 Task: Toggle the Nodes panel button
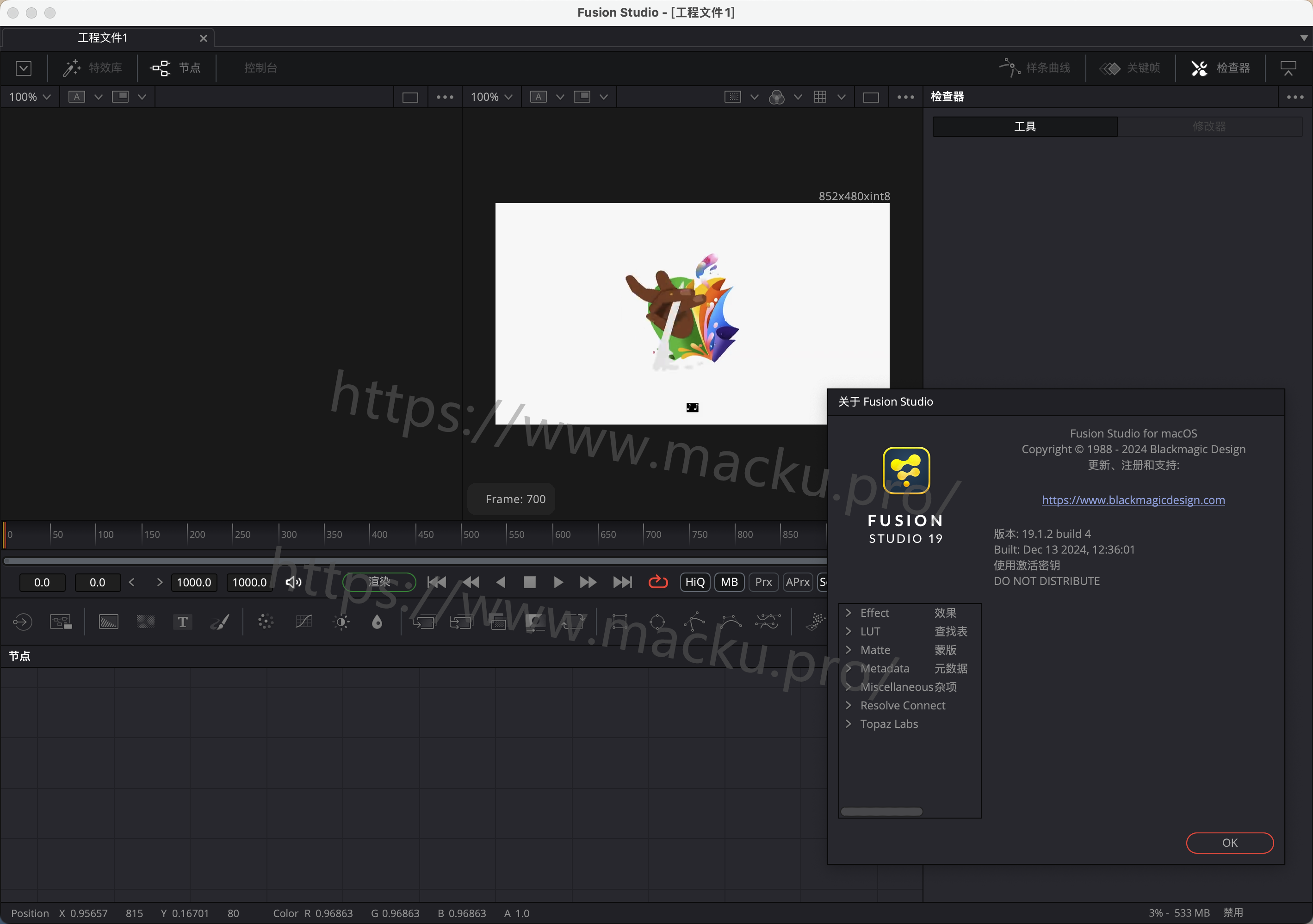[175, 68]
